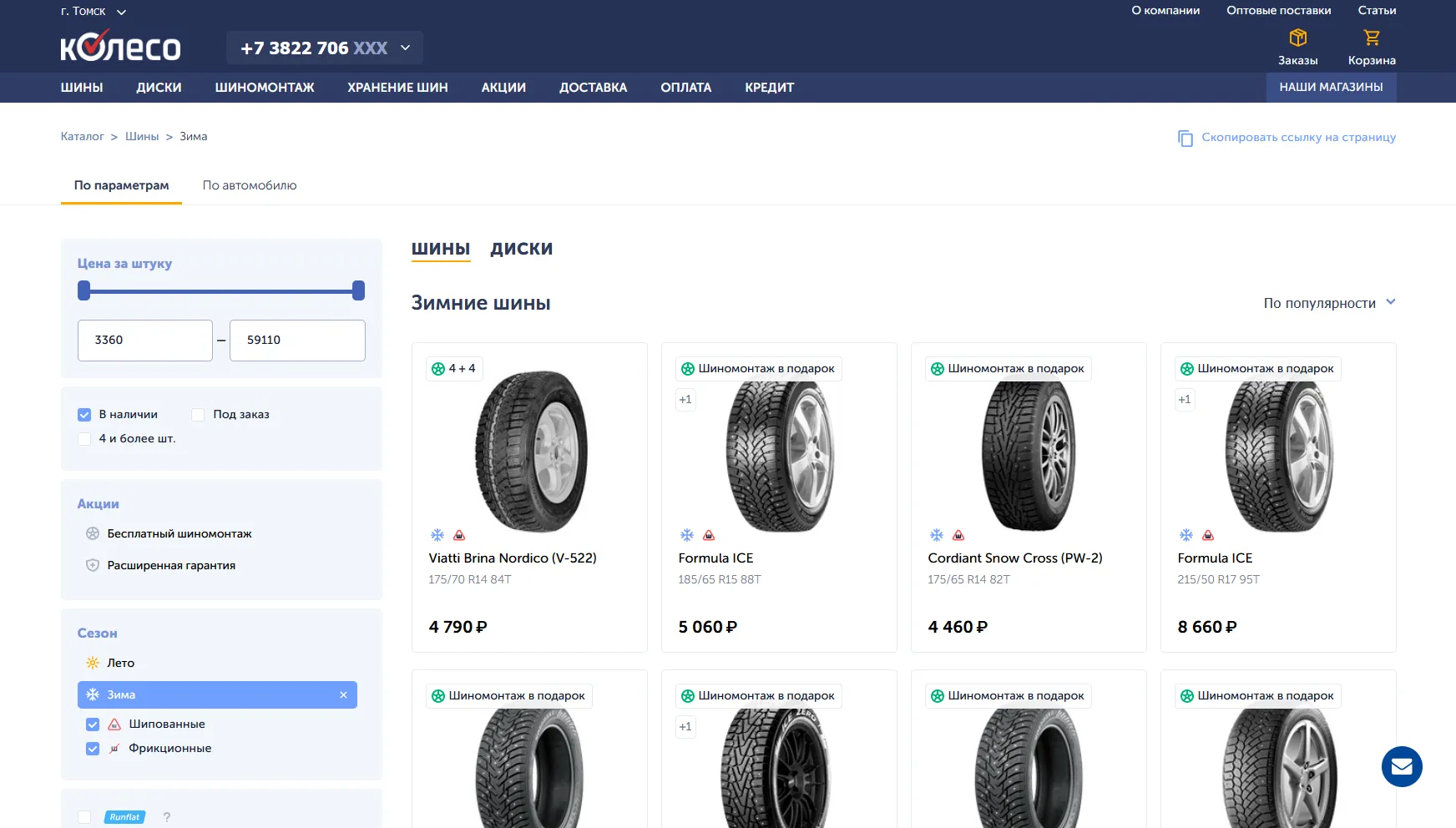Open the ШИНЫ main menu
The height and width of the screenshot is (828, 1456).
pos(82,88)
